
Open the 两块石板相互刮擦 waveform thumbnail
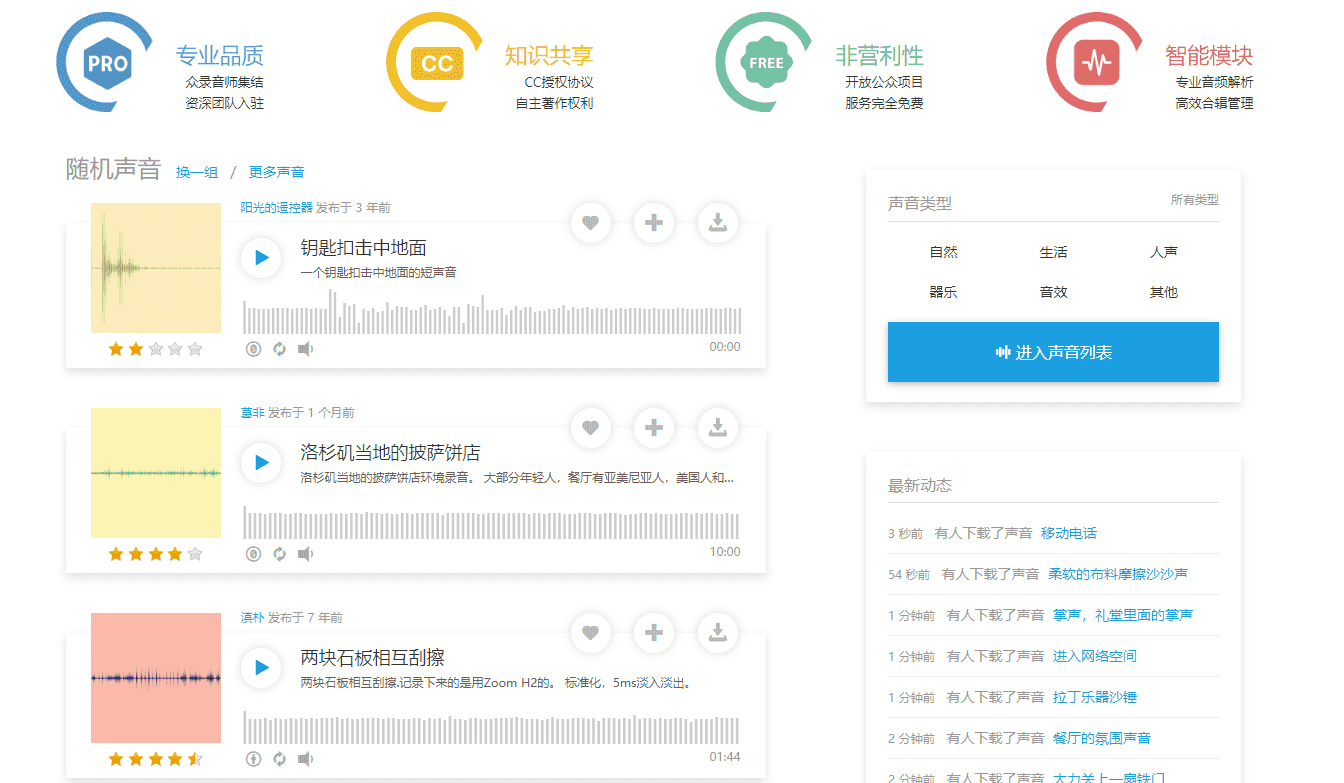tap(156, 678)
